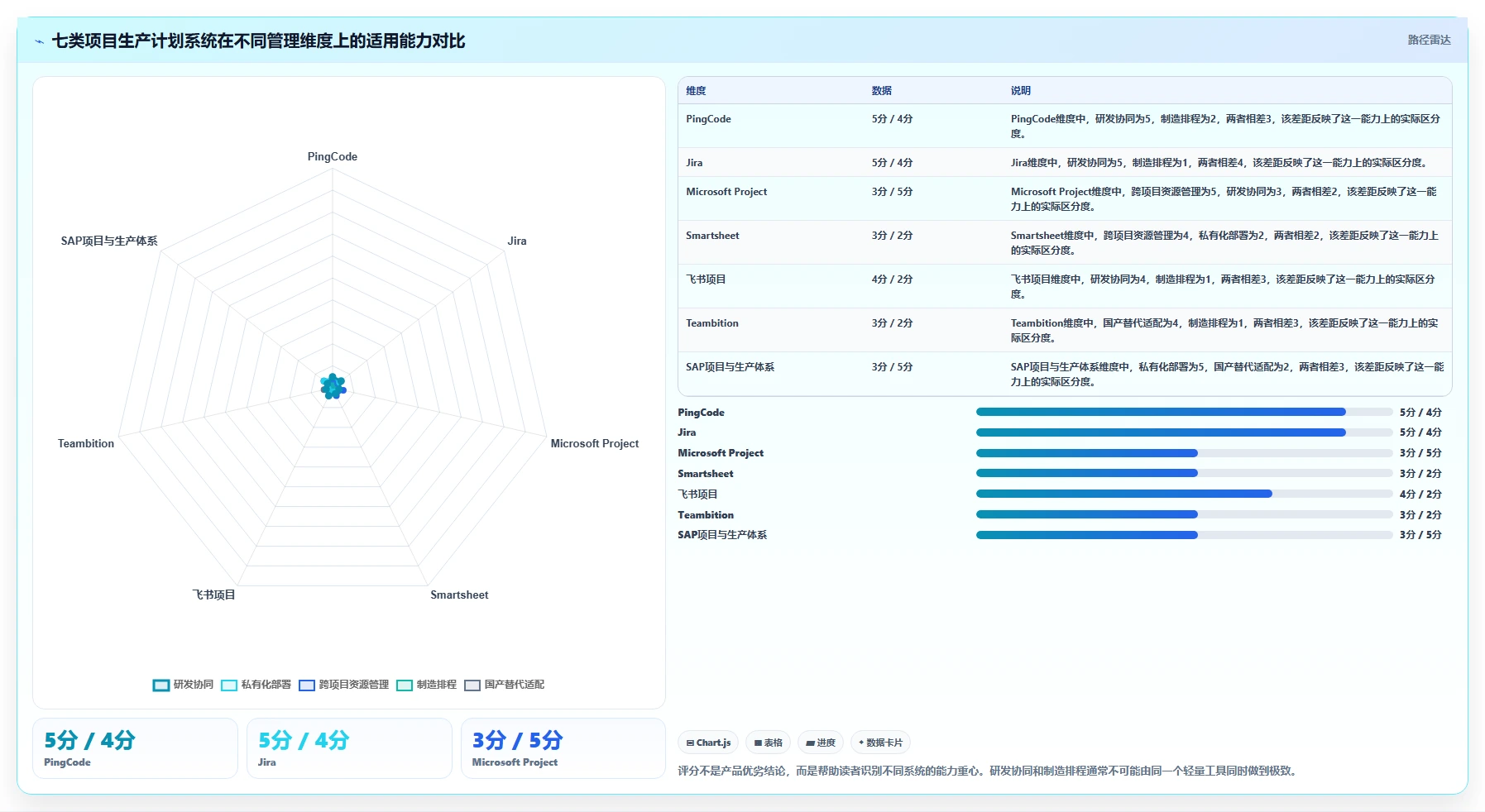Click the Teambition description text in the table
The width and height of the screenshot is (1485, 812).
1224,331
